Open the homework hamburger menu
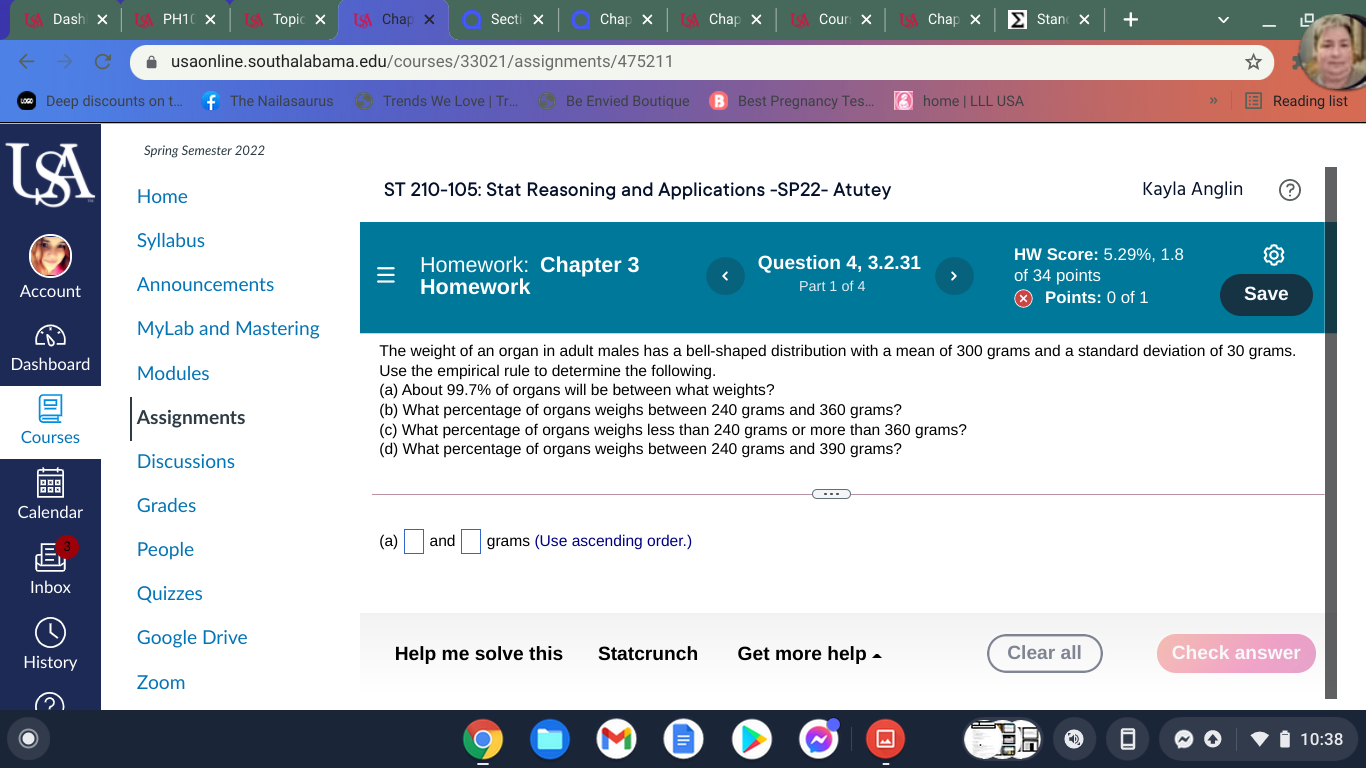Image resolution: width=1366 pixels, height=768 pixels. click(x=386, y=276)
